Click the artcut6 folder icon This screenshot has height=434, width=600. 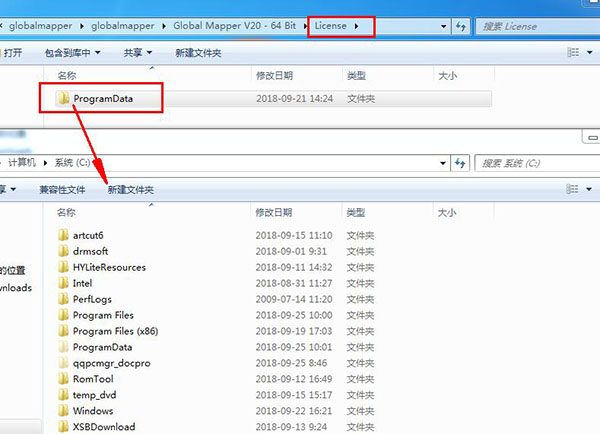click(x=64, y=235)
